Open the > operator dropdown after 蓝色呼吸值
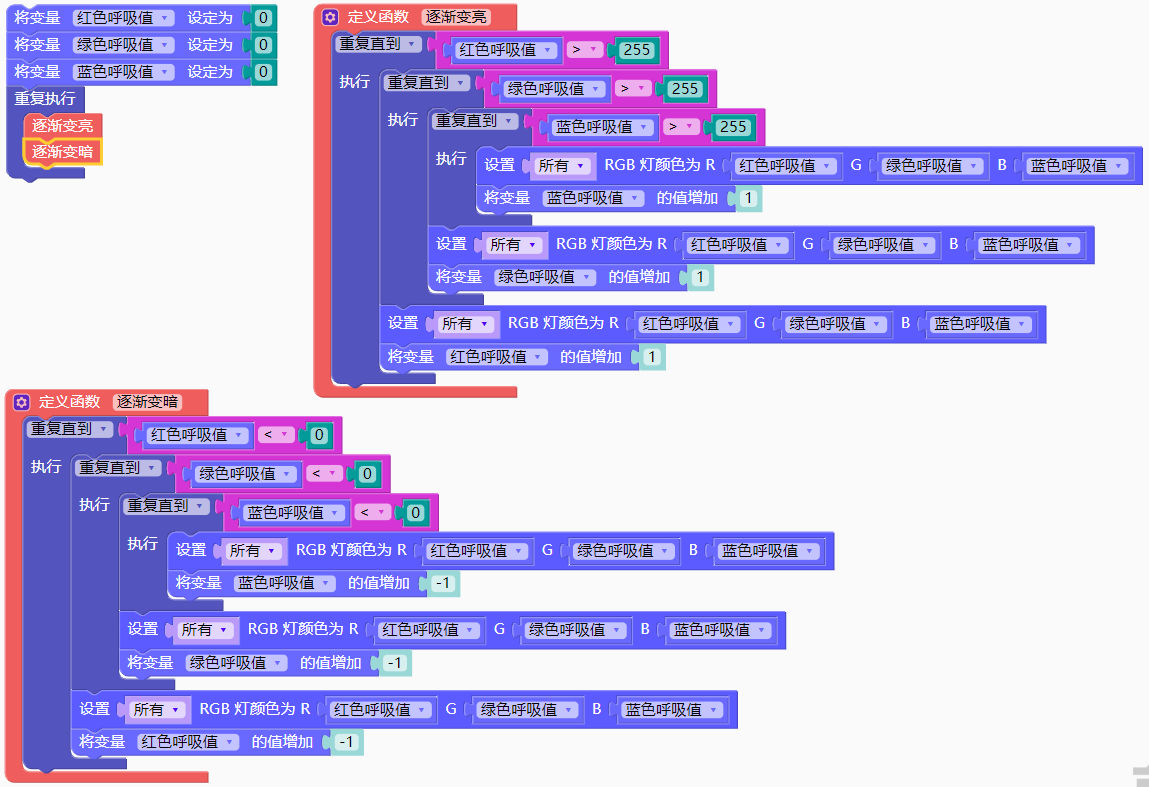1149x787 pixels. (x=681, y=127)
